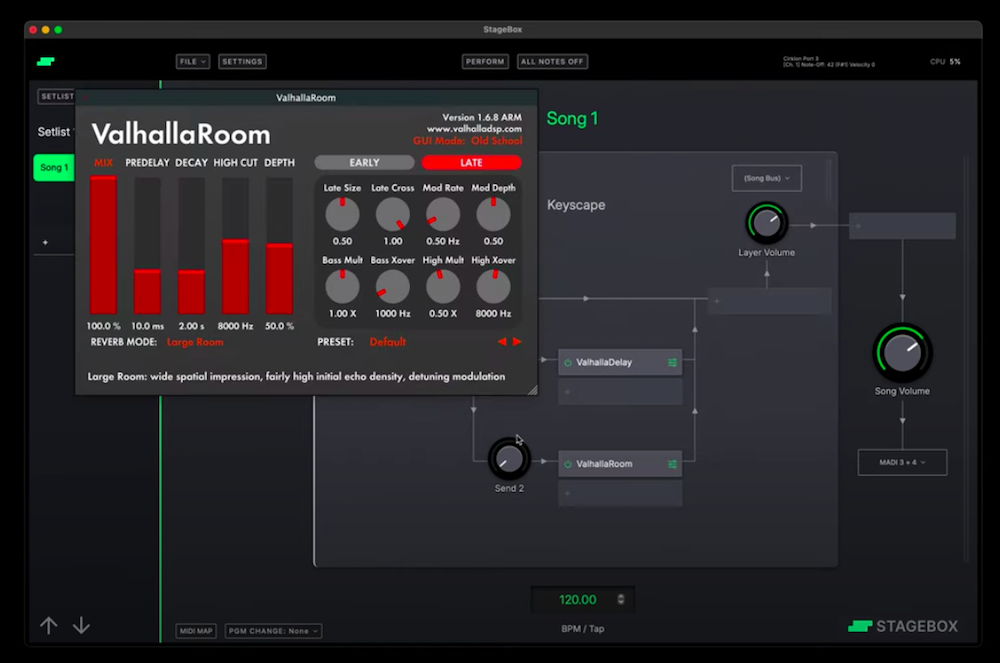The height and width of the screenshot is (663, 1000).
Task: Click the Bass Xover knob
Action: point(393,286)
